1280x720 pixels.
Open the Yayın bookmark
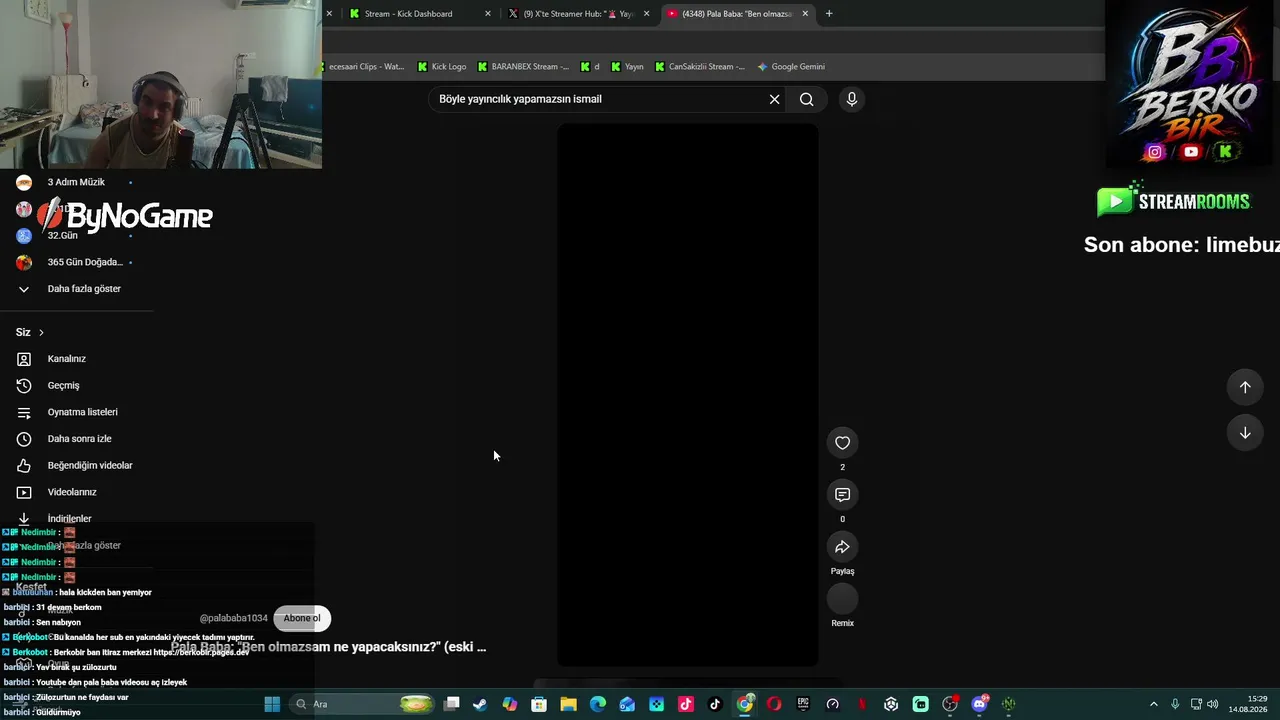point(627,67)
